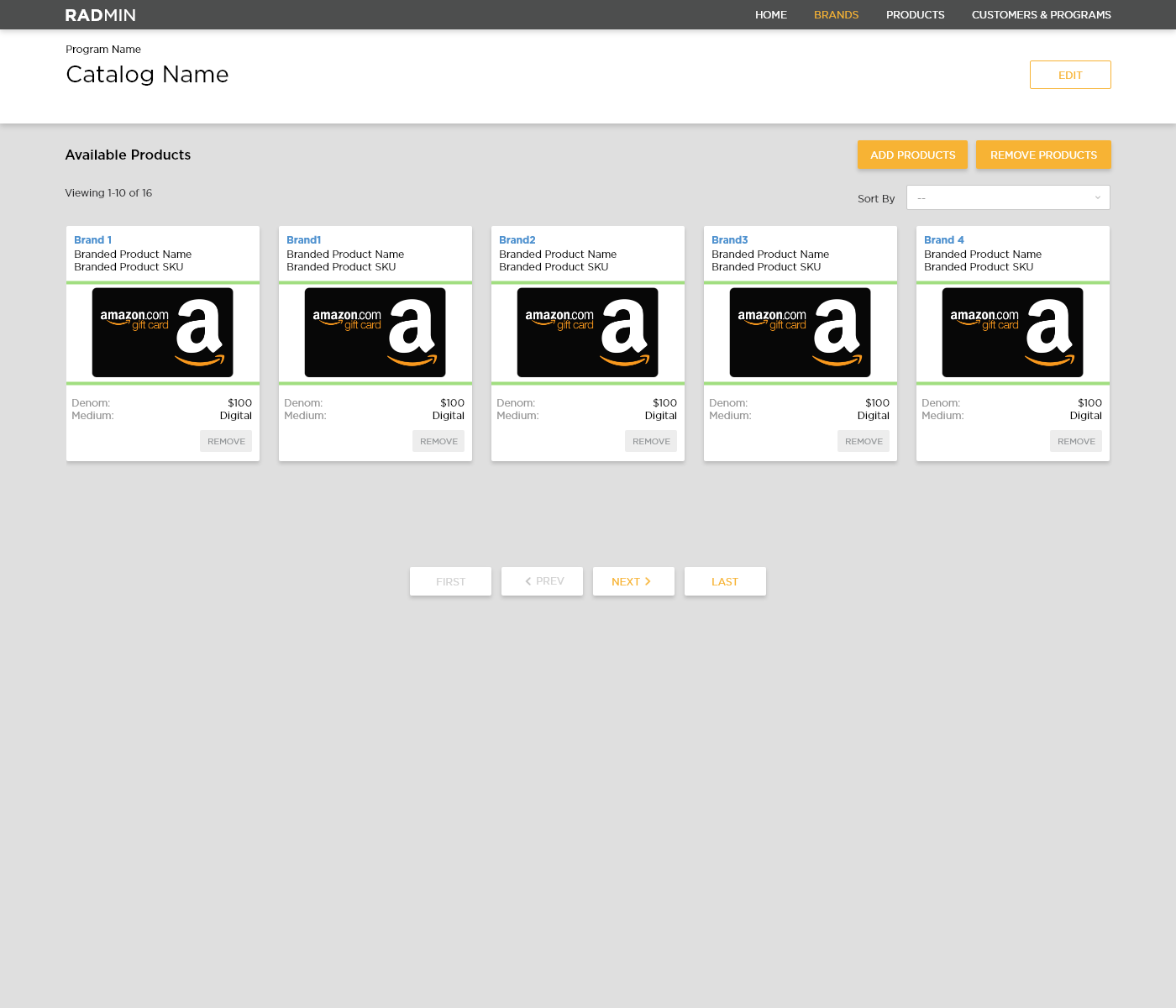Click the Edit catalog button
The image size is (1176, 1008).
pos(1069,75)
